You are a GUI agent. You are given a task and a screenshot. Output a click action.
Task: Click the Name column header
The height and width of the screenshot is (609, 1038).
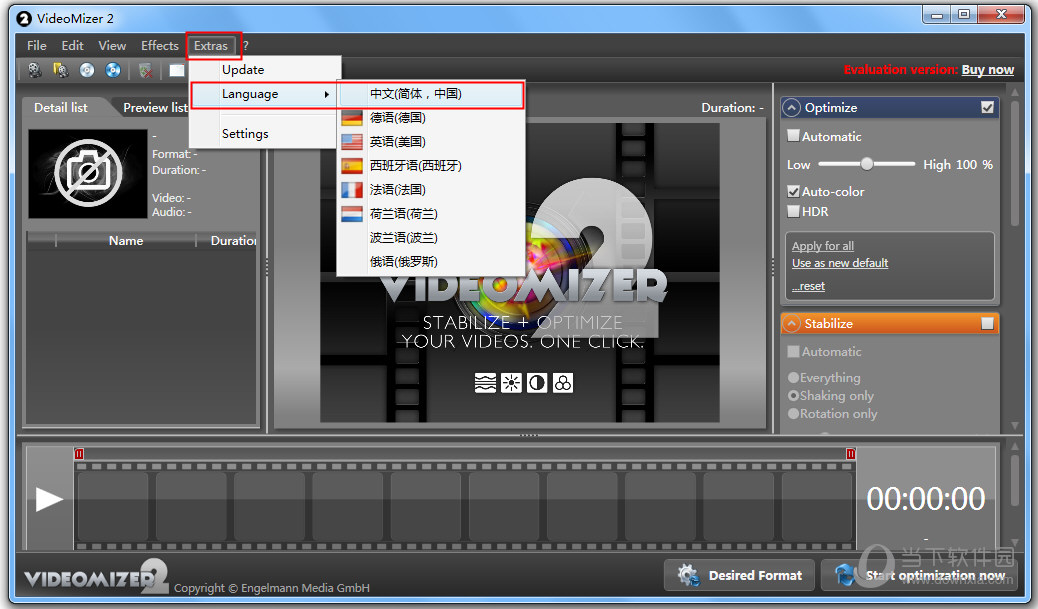click(x=126, y=241)
